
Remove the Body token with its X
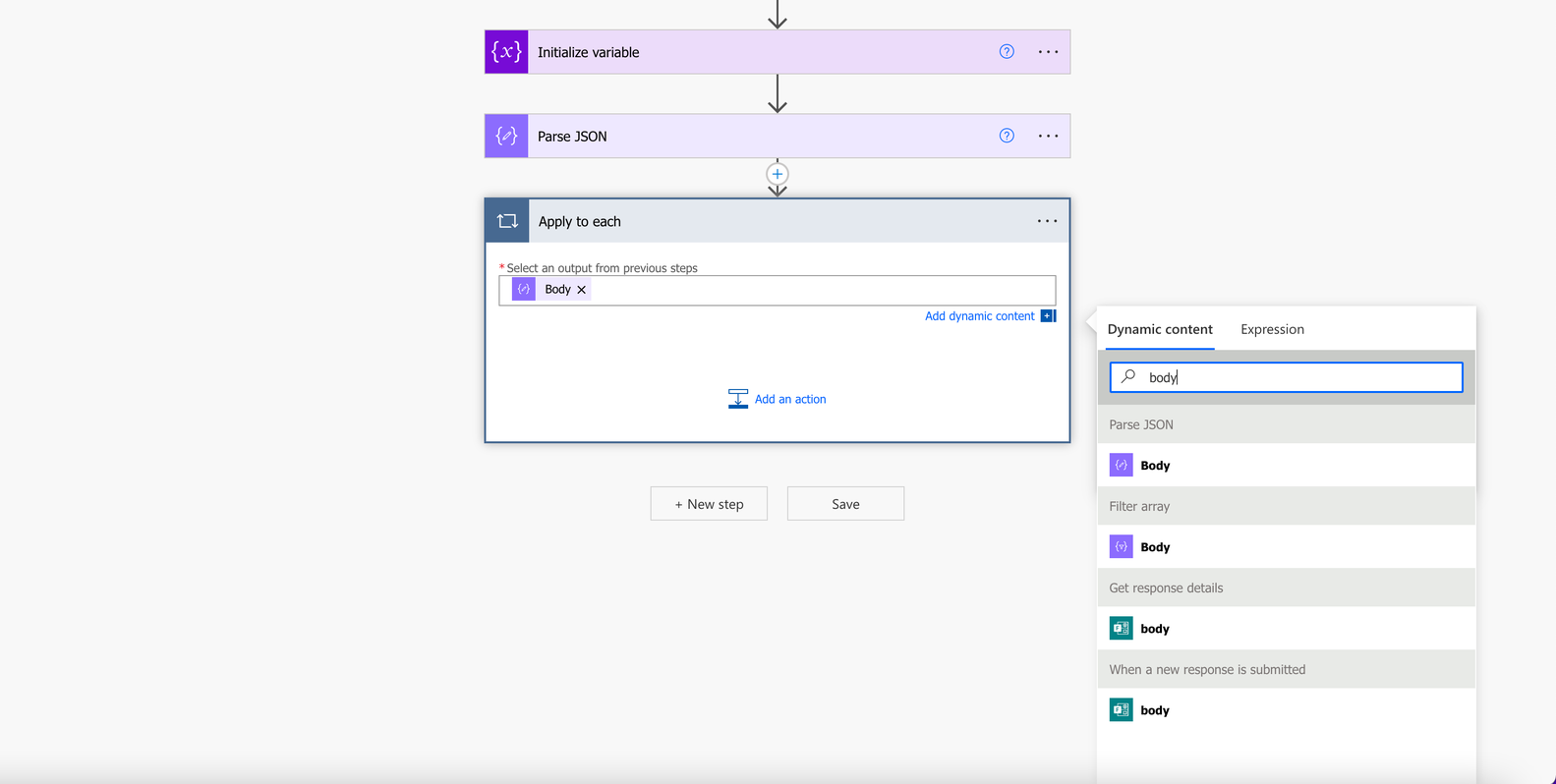[x=582, y=290]
